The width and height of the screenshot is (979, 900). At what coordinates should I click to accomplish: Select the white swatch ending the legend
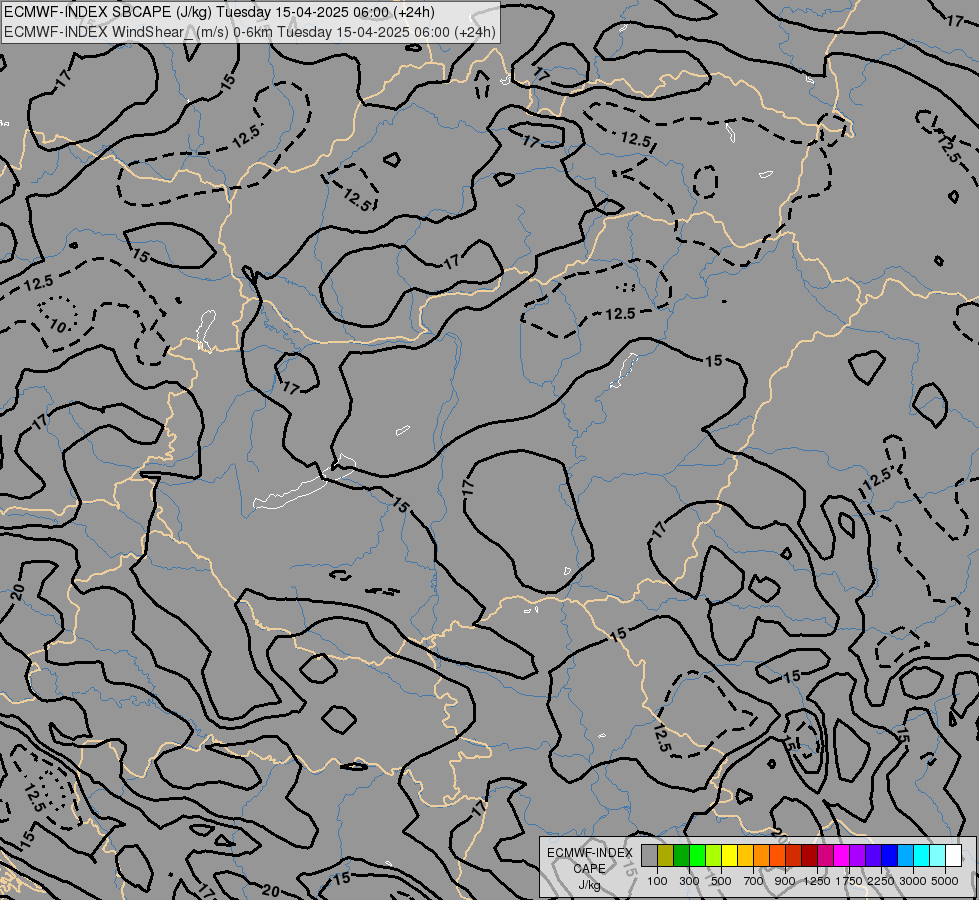(954, 855)
